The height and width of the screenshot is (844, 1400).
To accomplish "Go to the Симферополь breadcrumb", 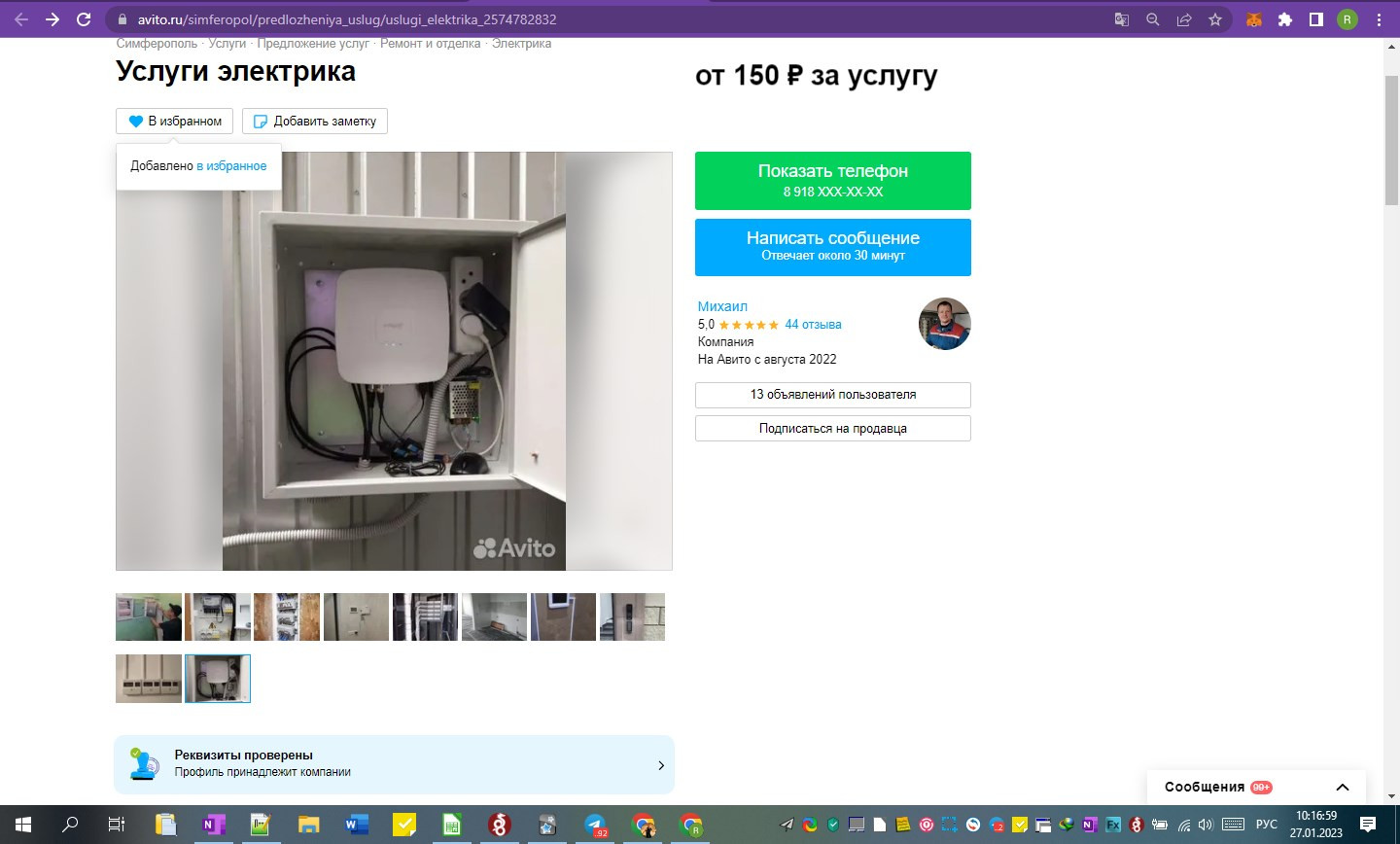I will [x=157, y=44].
